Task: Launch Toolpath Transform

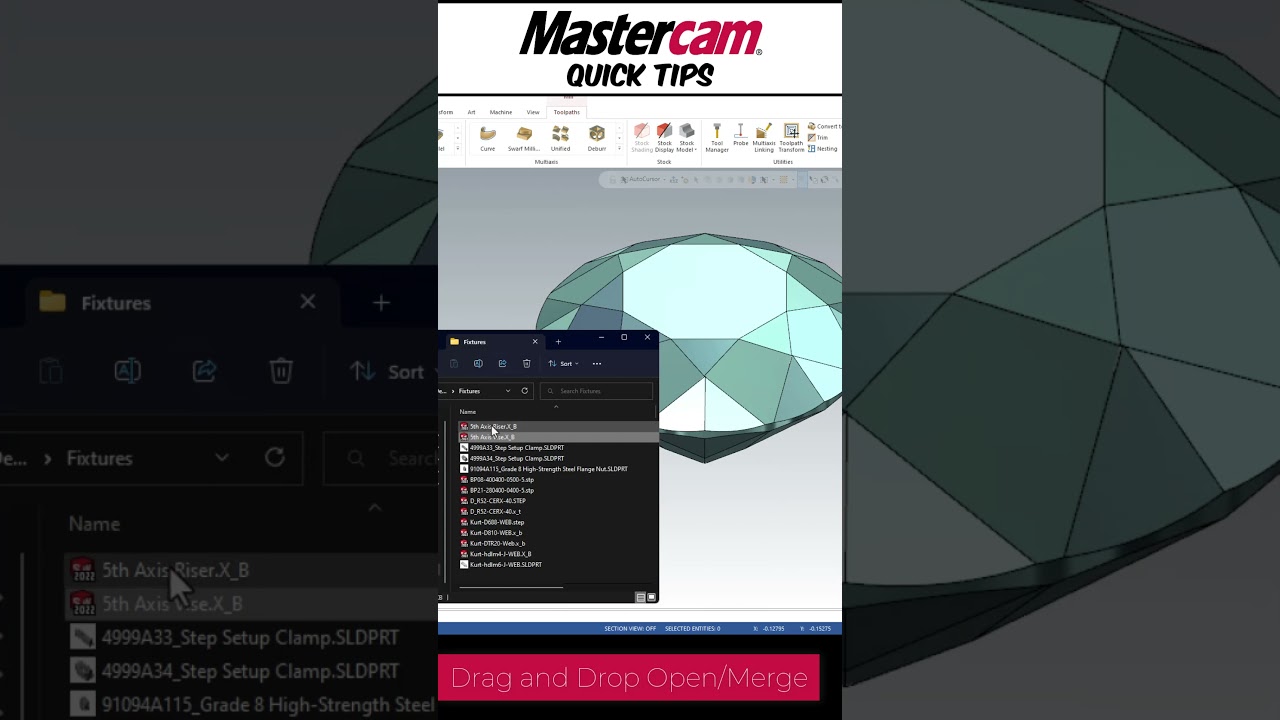Action: (x=791, y=138)
